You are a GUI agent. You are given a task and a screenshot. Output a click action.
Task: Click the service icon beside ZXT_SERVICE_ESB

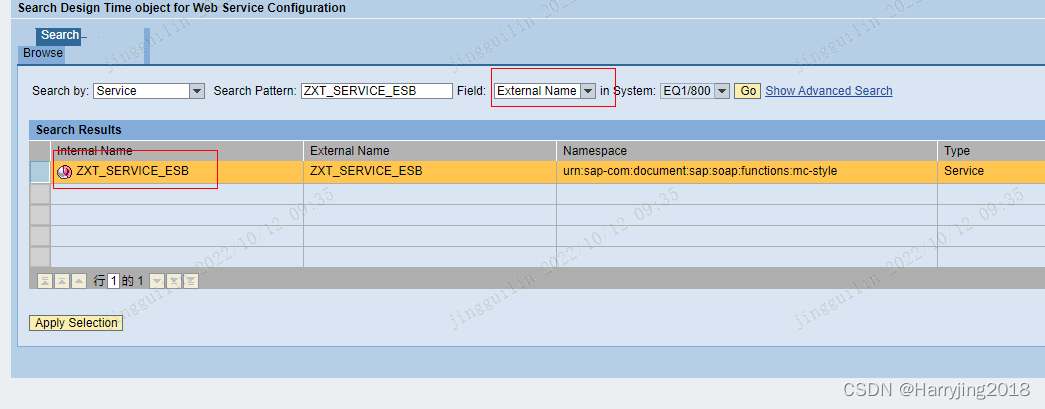pyautogui.click(x=65, y=171)
